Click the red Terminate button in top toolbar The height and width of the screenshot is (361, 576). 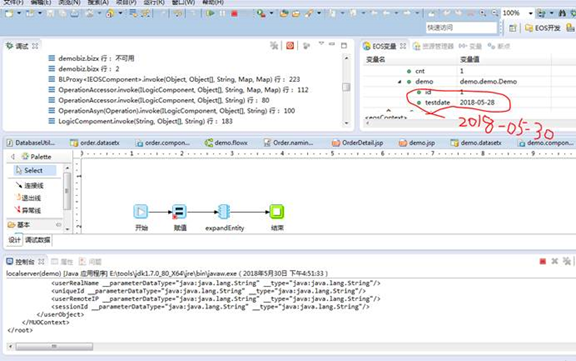tap(234, 14)
